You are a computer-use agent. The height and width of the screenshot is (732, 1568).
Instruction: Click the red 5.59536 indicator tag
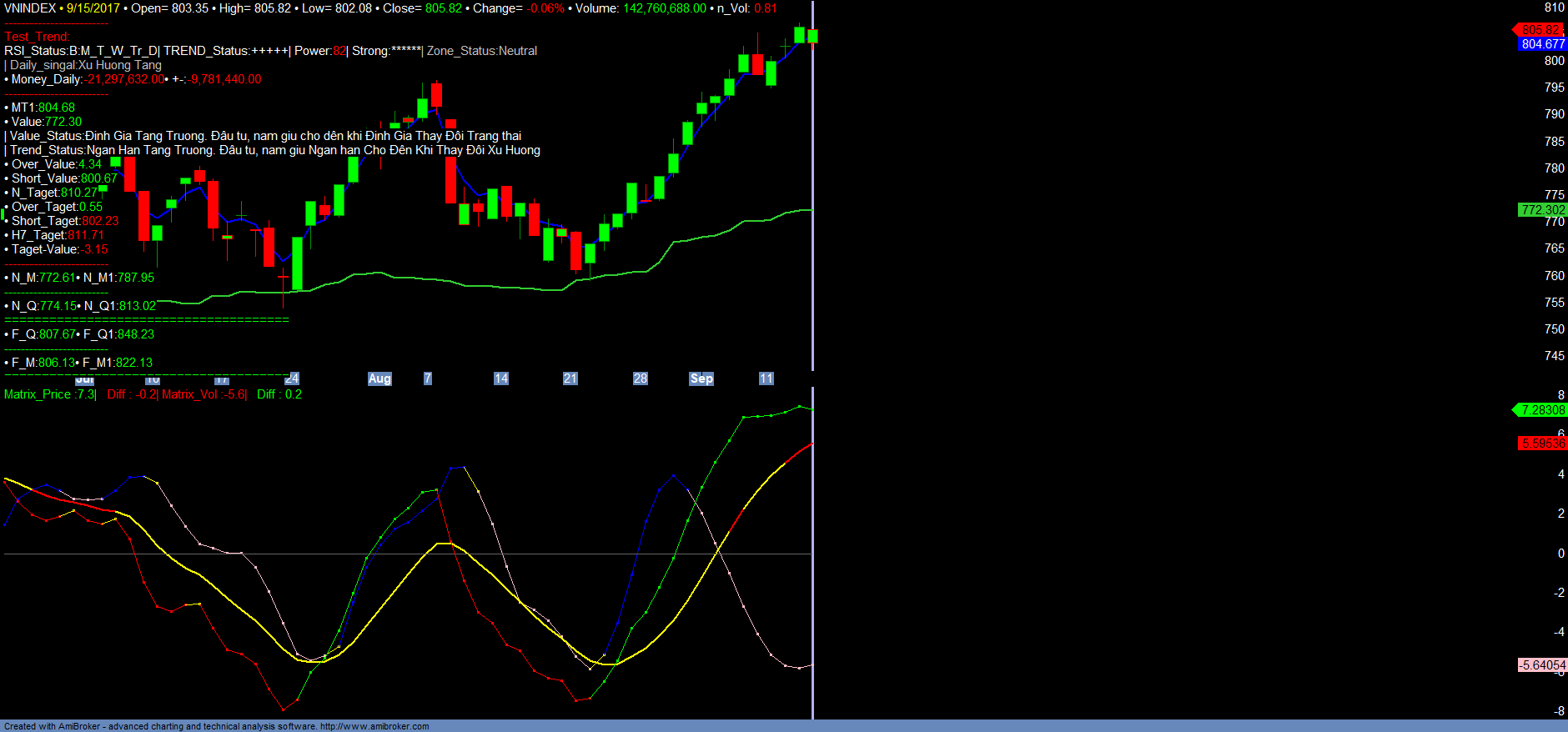(x=1542, y=444)
